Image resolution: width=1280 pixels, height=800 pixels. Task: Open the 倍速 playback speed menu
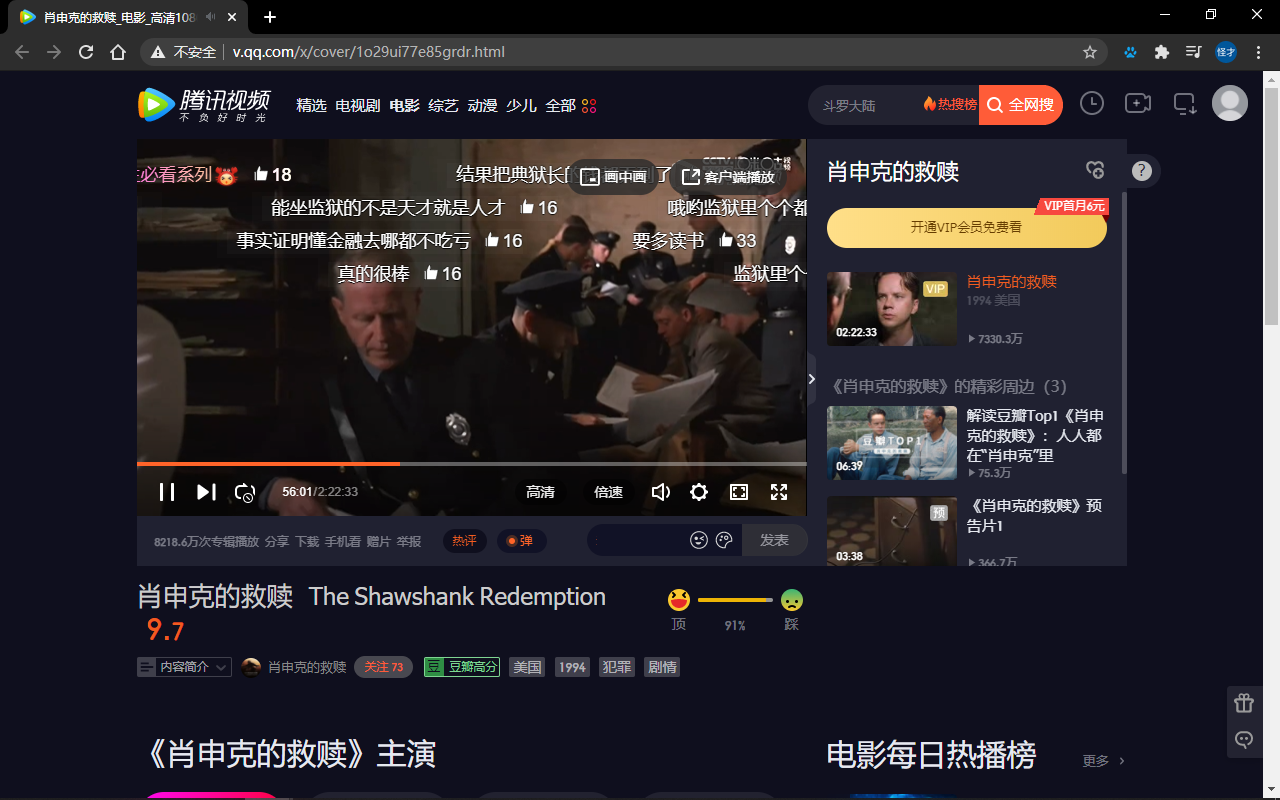point(609,492)
